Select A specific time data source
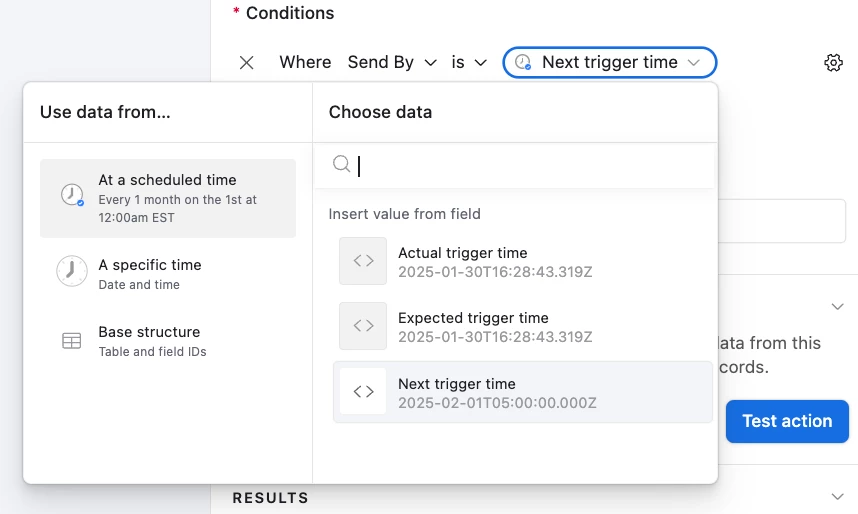Viewport: 858px width, 514px height. pyautogui.click(x=168, y=274)
